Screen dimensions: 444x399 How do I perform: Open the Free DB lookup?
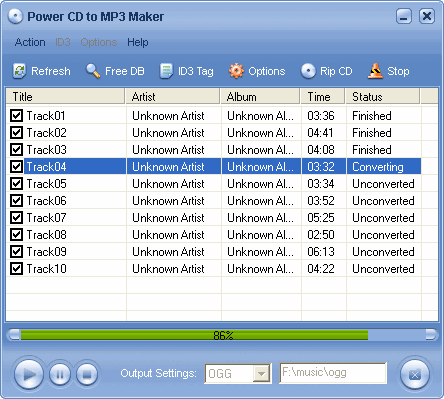point(115,71)
